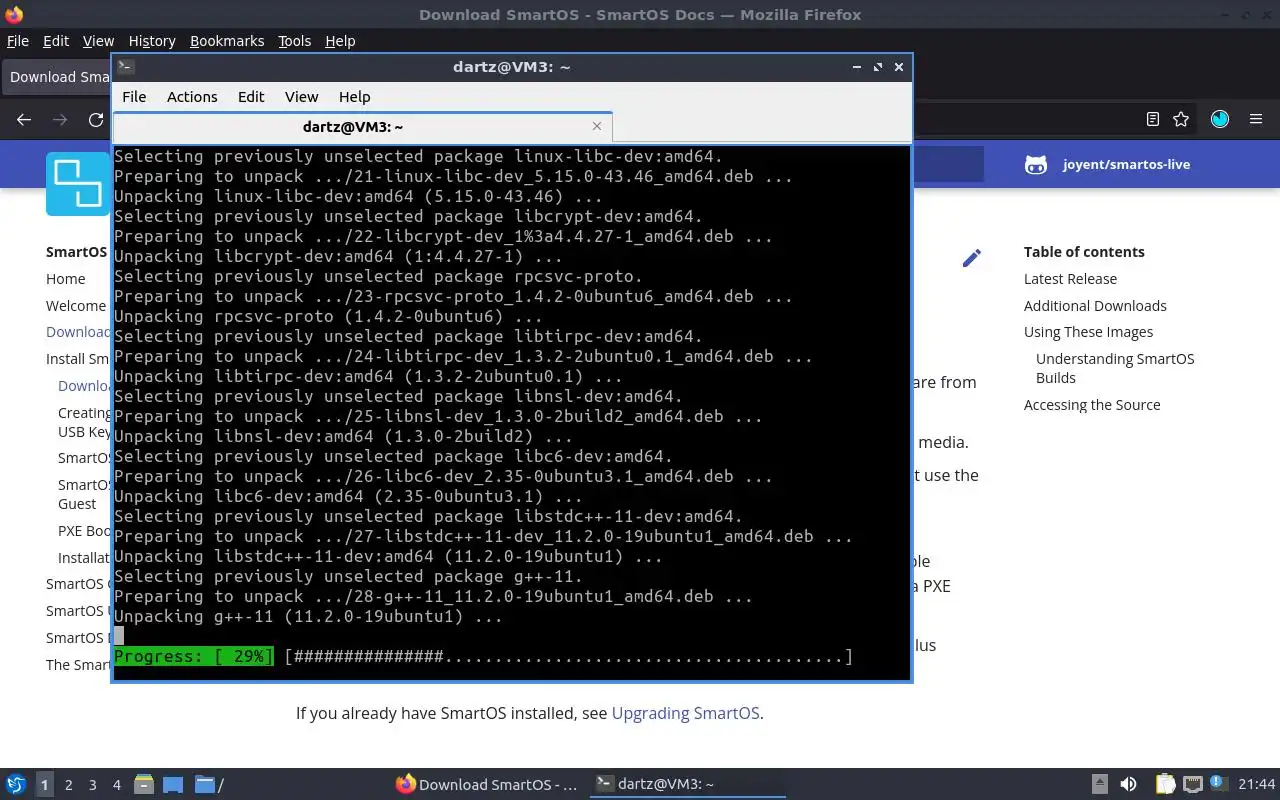Bookmark this page with the star icon
This screenshot has height=800, width=1280.
pos(1181,119)
